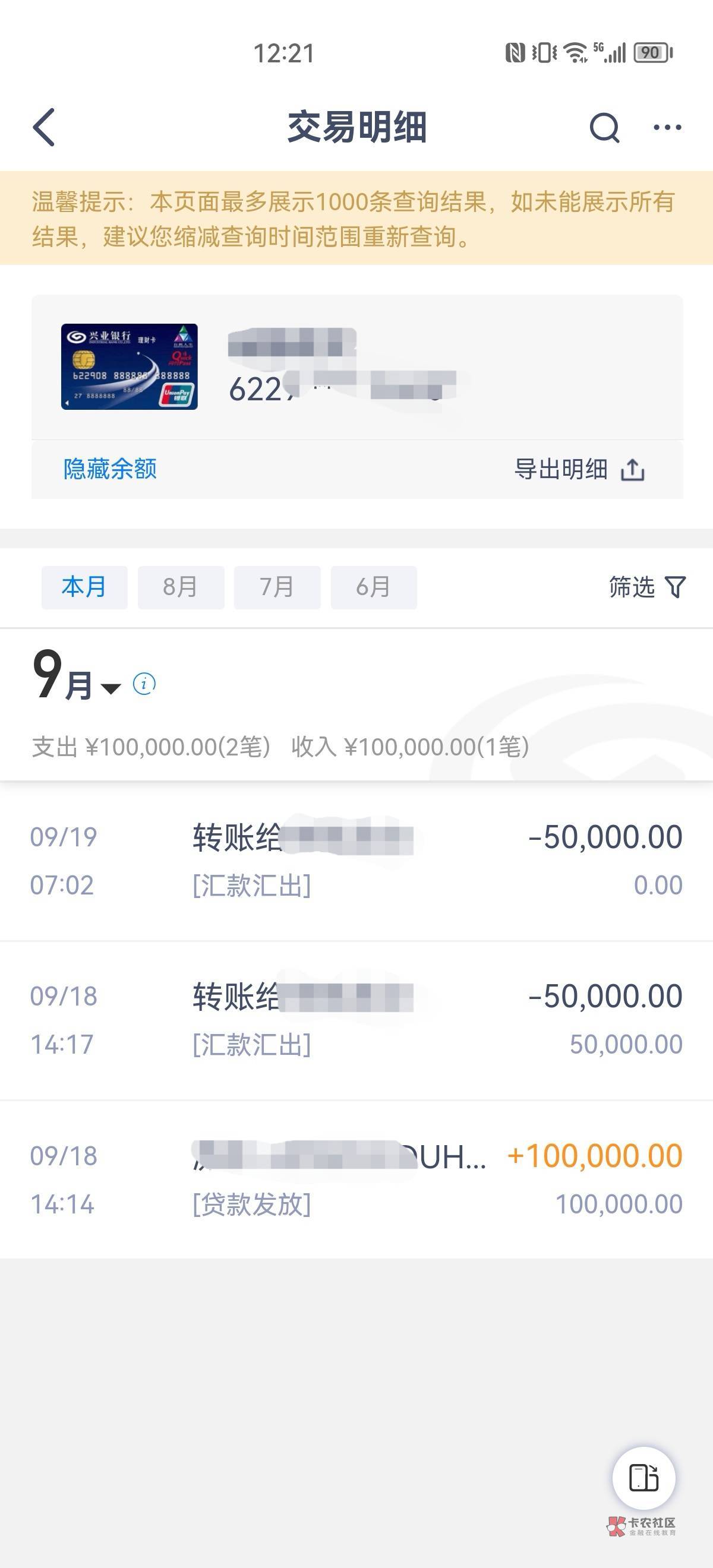Toggle 隐藏余额 to hide balance

(110, 469)
